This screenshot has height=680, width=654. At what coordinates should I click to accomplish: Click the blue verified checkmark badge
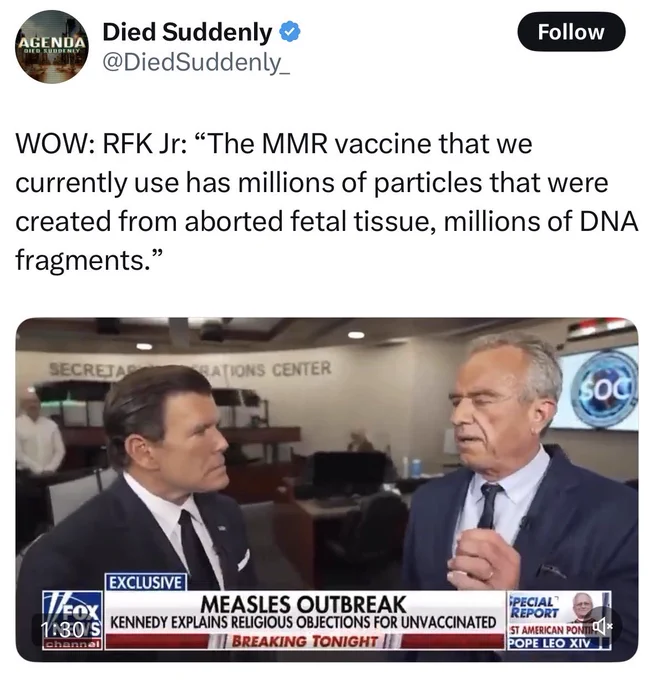coord(290,33)
